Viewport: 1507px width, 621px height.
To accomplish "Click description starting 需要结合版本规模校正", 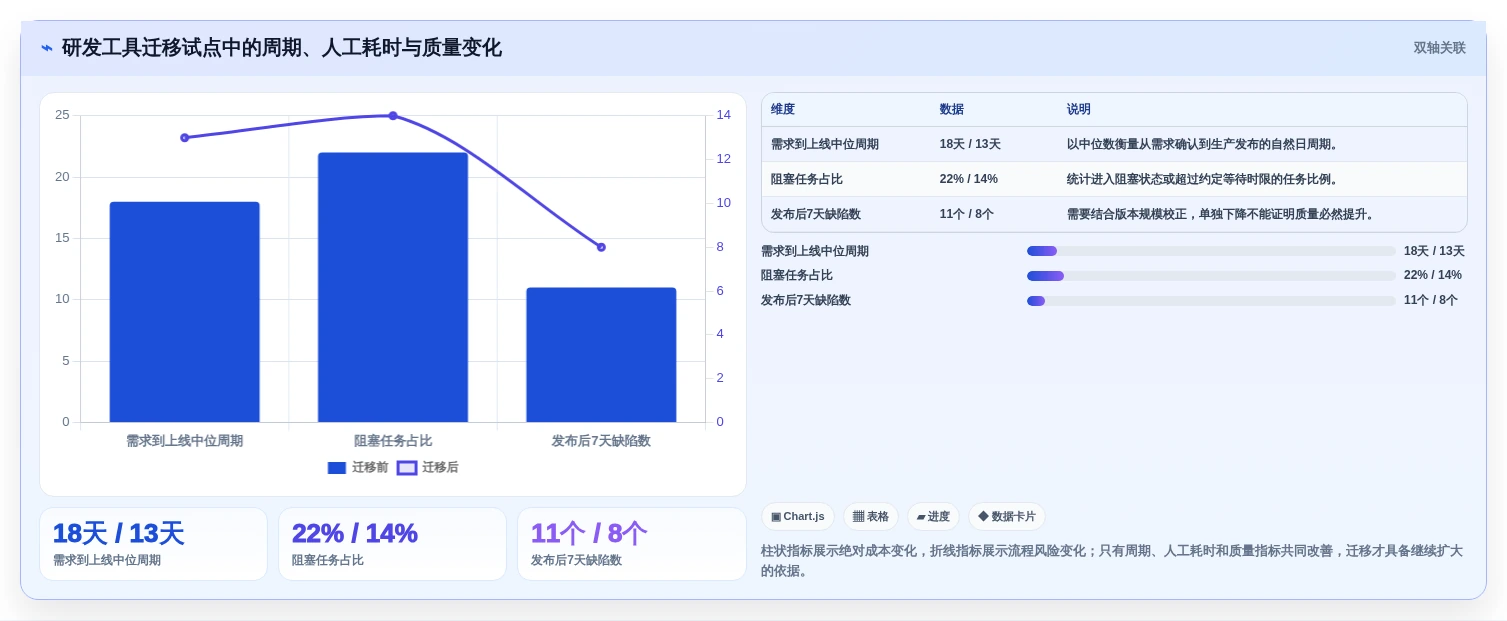I will (x=1222, y=214).
